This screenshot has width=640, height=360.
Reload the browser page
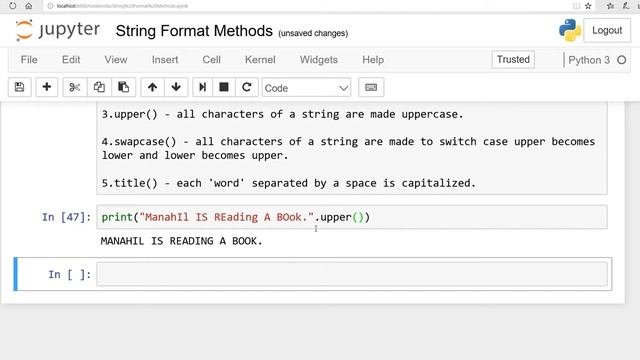click(13, 6)
